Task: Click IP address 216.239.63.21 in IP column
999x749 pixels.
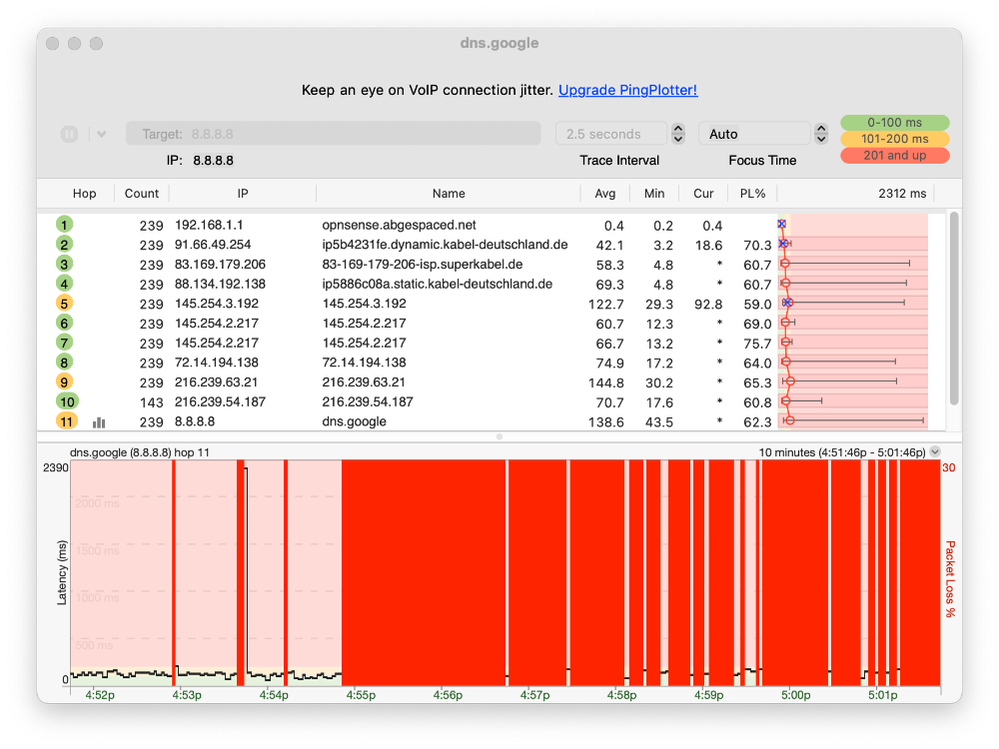Action: pyautogui.click(x=216, y=382)
